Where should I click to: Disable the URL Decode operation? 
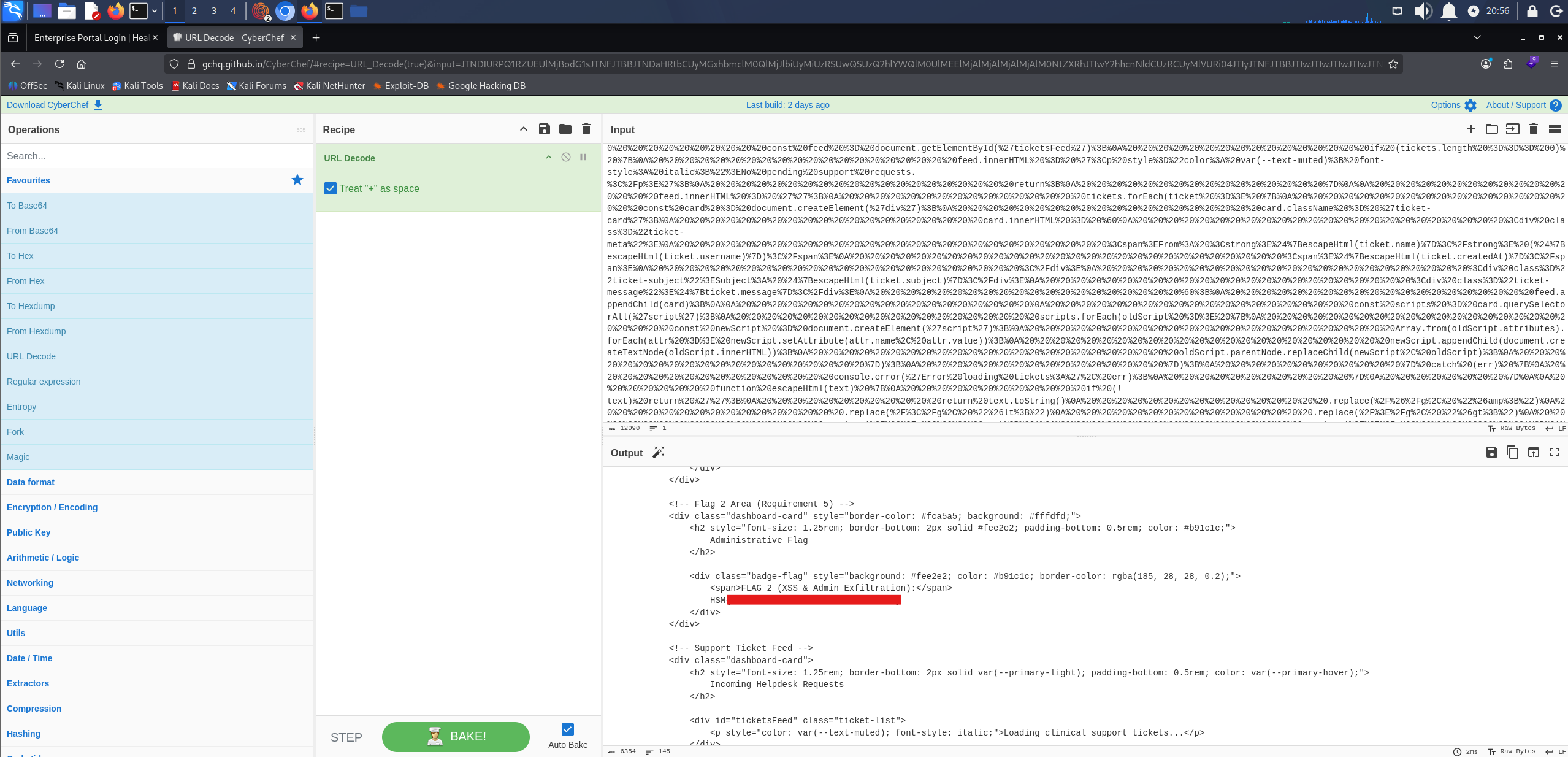click(566, 157)
